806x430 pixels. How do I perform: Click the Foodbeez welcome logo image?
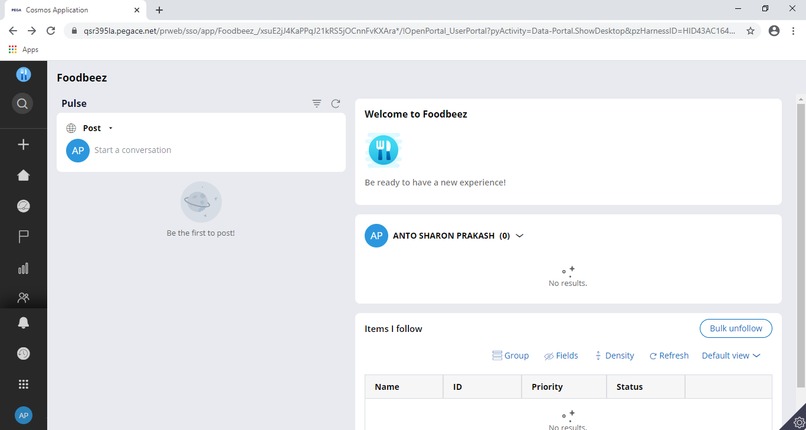pos(383,150)
